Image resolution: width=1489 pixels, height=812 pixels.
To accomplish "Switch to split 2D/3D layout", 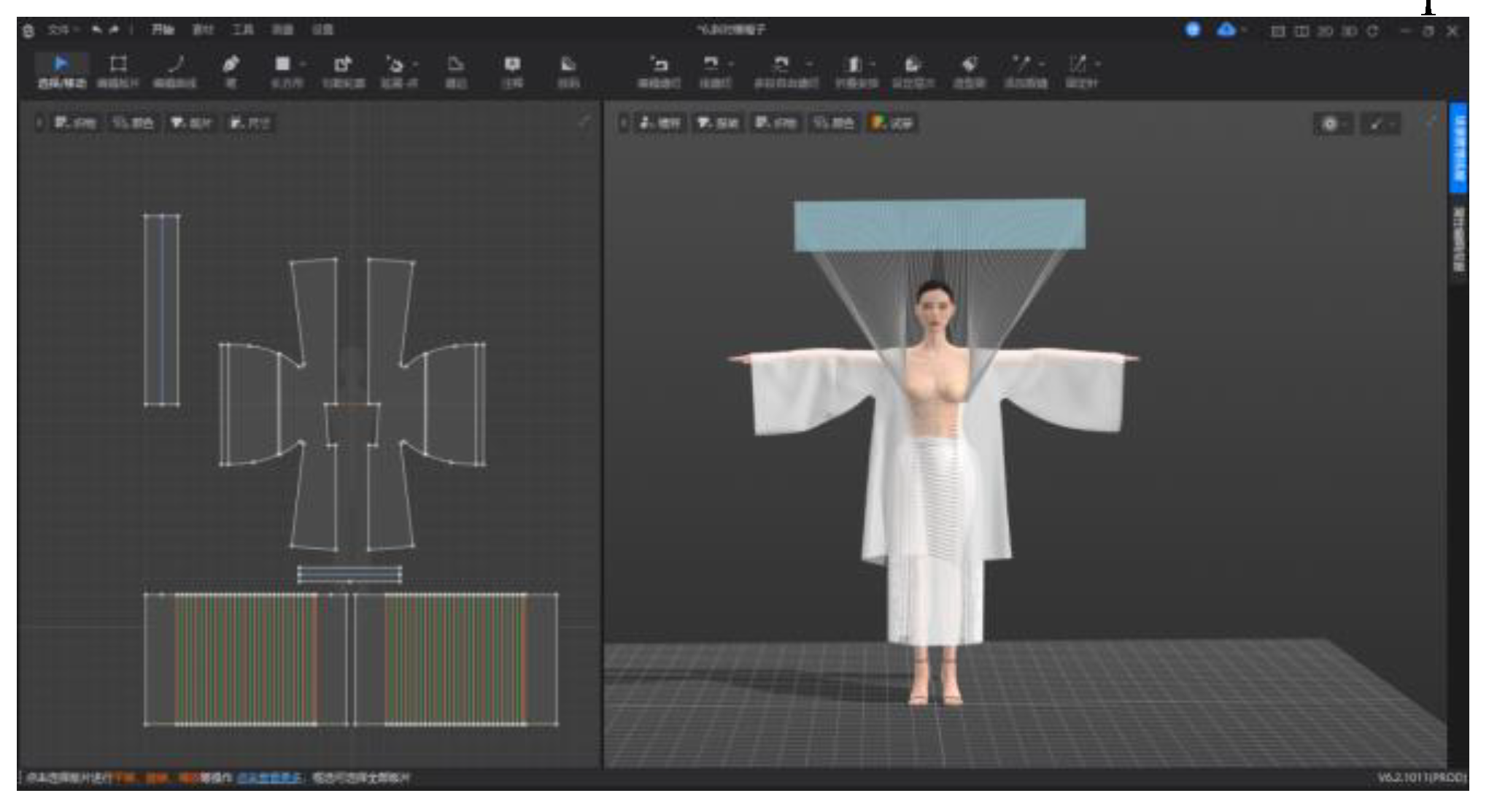I will coord(1302,31).
